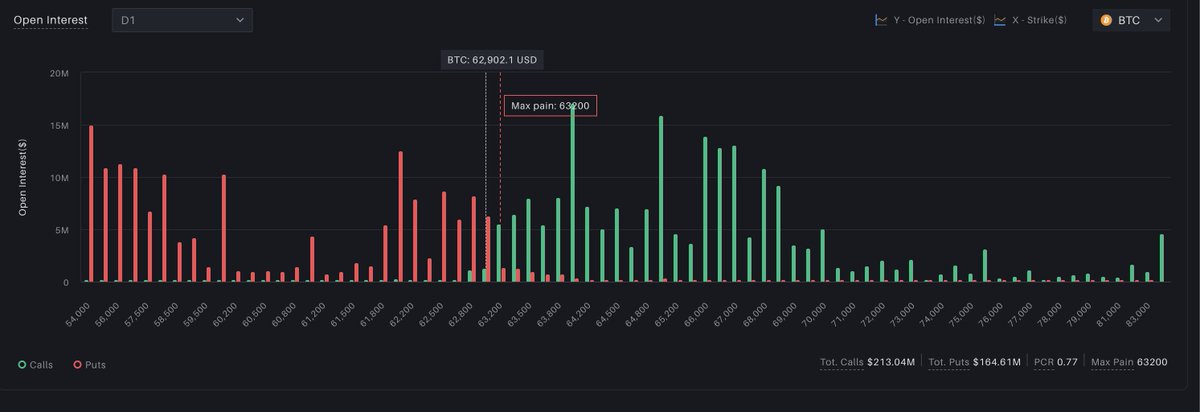1200x412 pixels.
Task: Click the 'Tot. Calls' label
Action: [842, 362]
